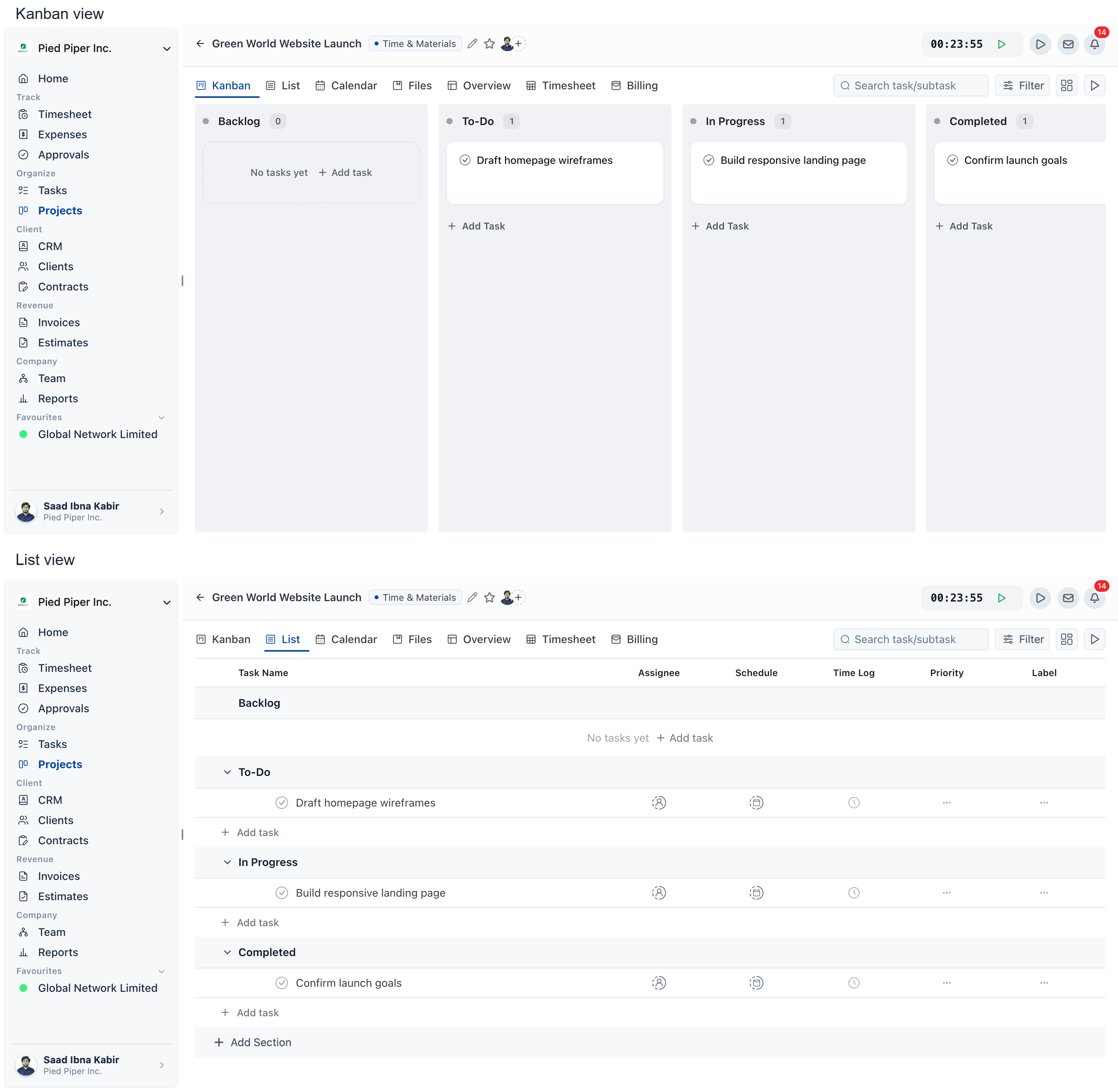Open label dots for Confirm launch goals row
1118x1092 pixels.
[x=1044, y=982]
